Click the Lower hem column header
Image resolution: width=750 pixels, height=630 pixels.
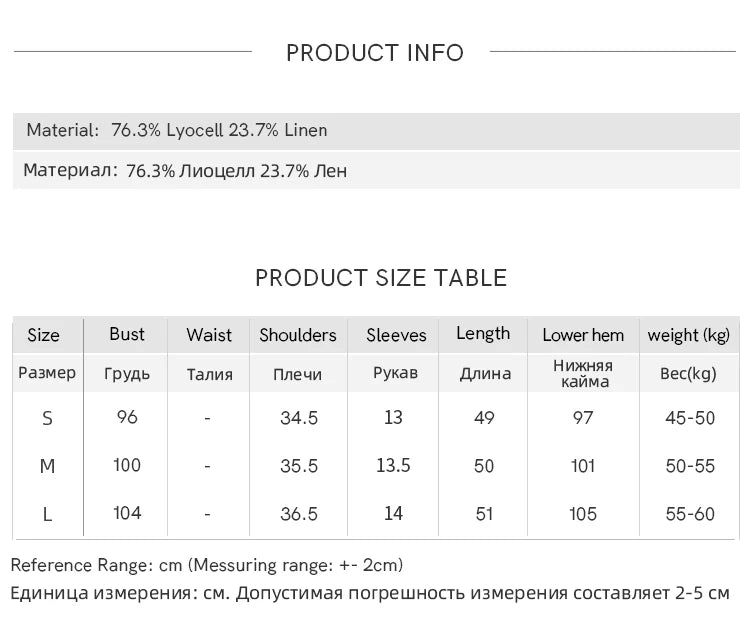583,335
